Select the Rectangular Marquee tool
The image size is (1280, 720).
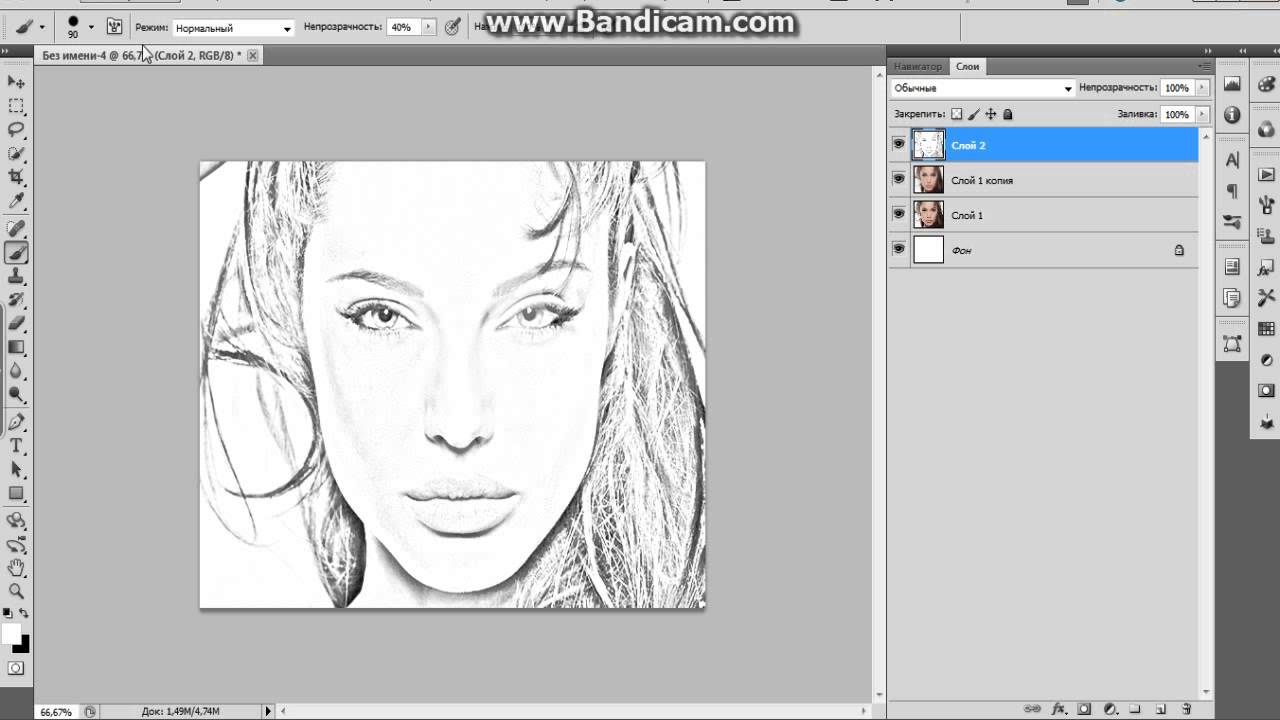[16, 106]
